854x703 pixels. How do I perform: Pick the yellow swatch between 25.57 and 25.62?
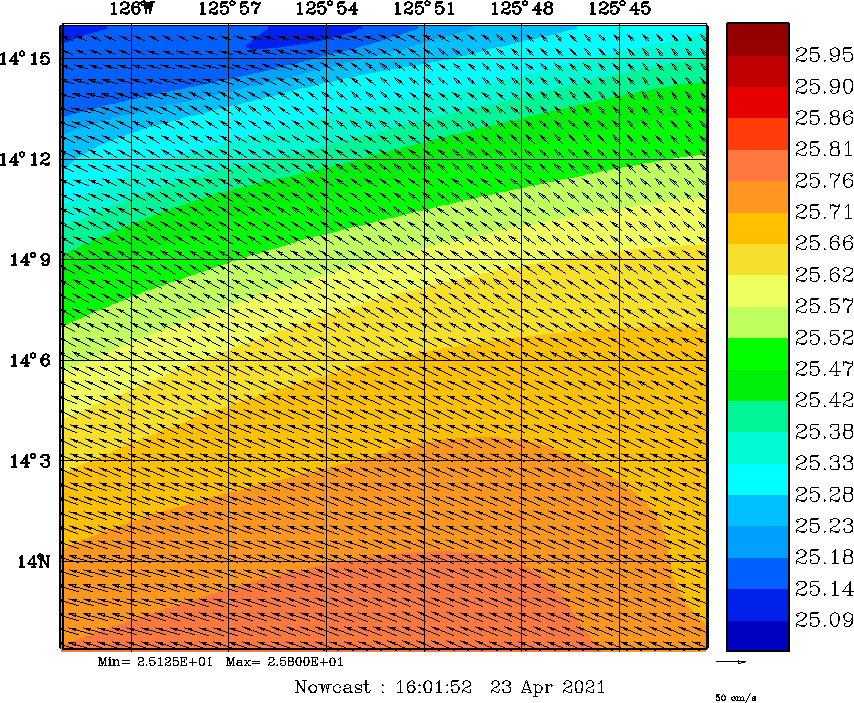click(758, 291)
